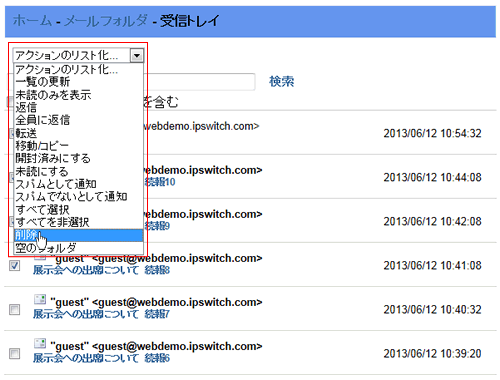Click timestamp 2013/06/12 10:40:32
The height and width of the screenshot is (380, 500).
[x=432, y=310]
